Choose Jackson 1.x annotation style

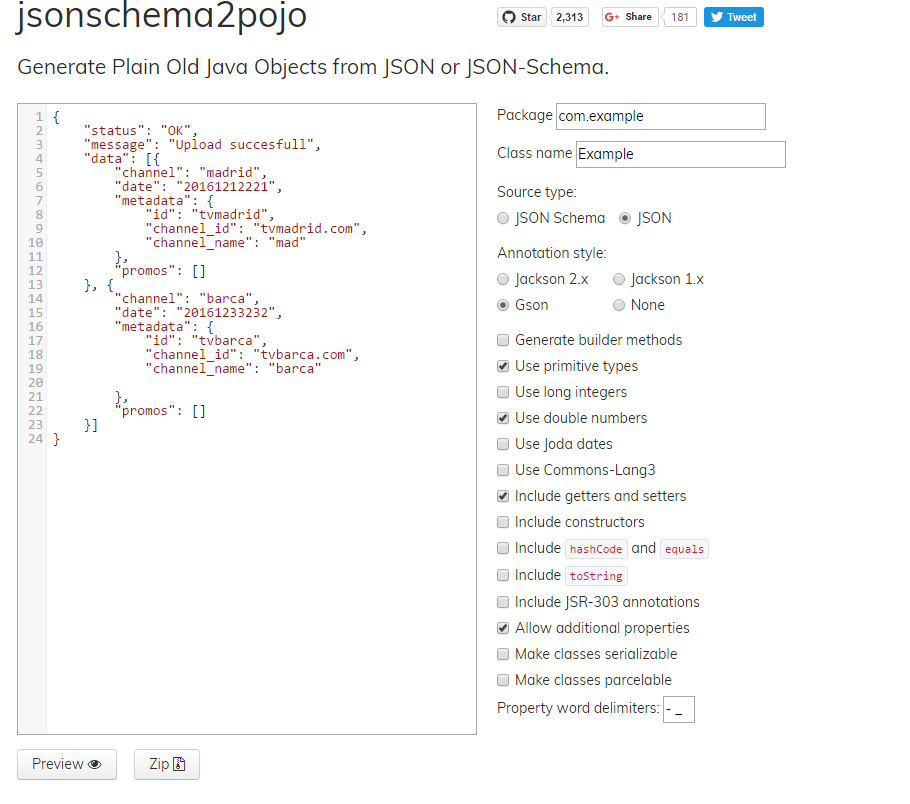[x=620, y=279]
